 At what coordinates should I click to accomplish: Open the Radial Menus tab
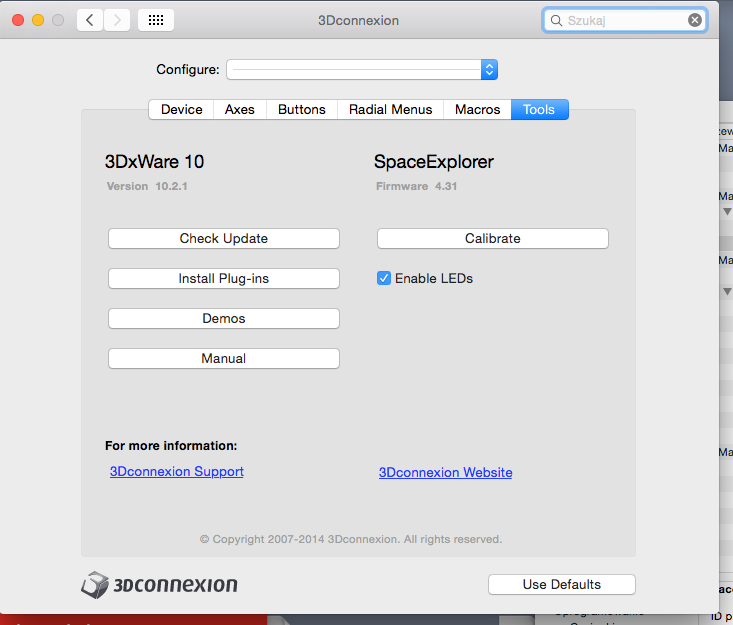[x=390, y=109]
